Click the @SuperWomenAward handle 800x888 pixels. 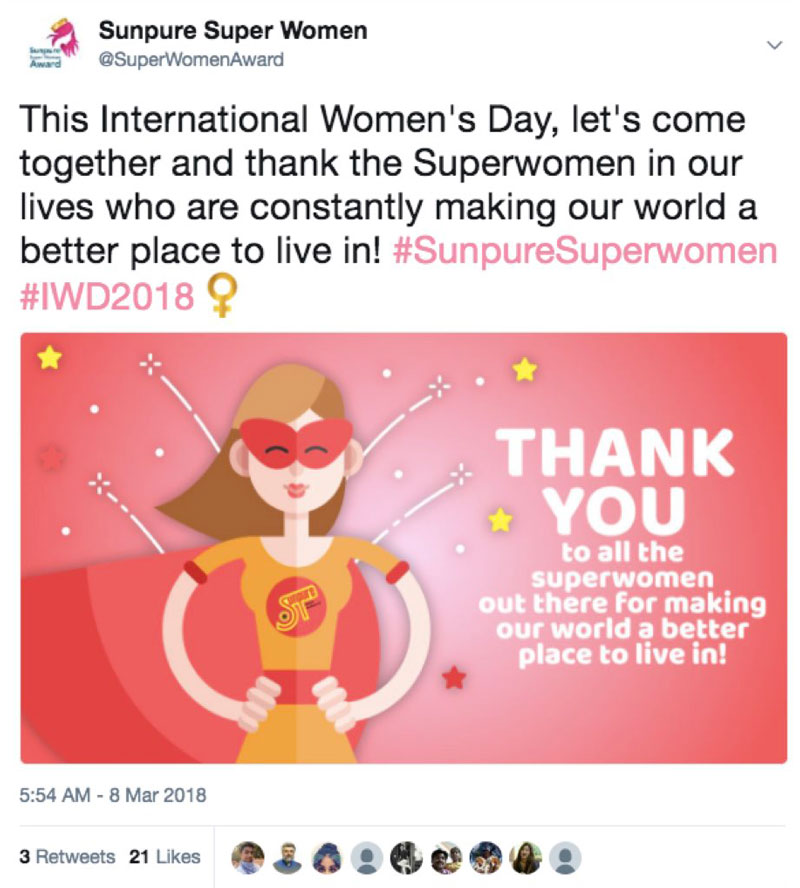(x=190, y=59)
